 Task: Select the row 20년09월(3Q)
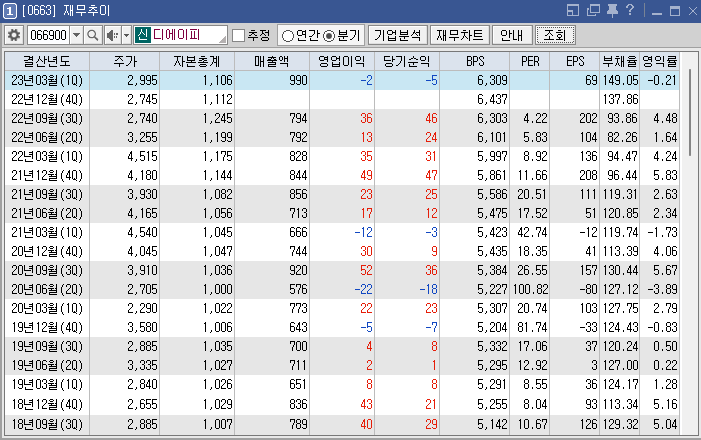342,270
